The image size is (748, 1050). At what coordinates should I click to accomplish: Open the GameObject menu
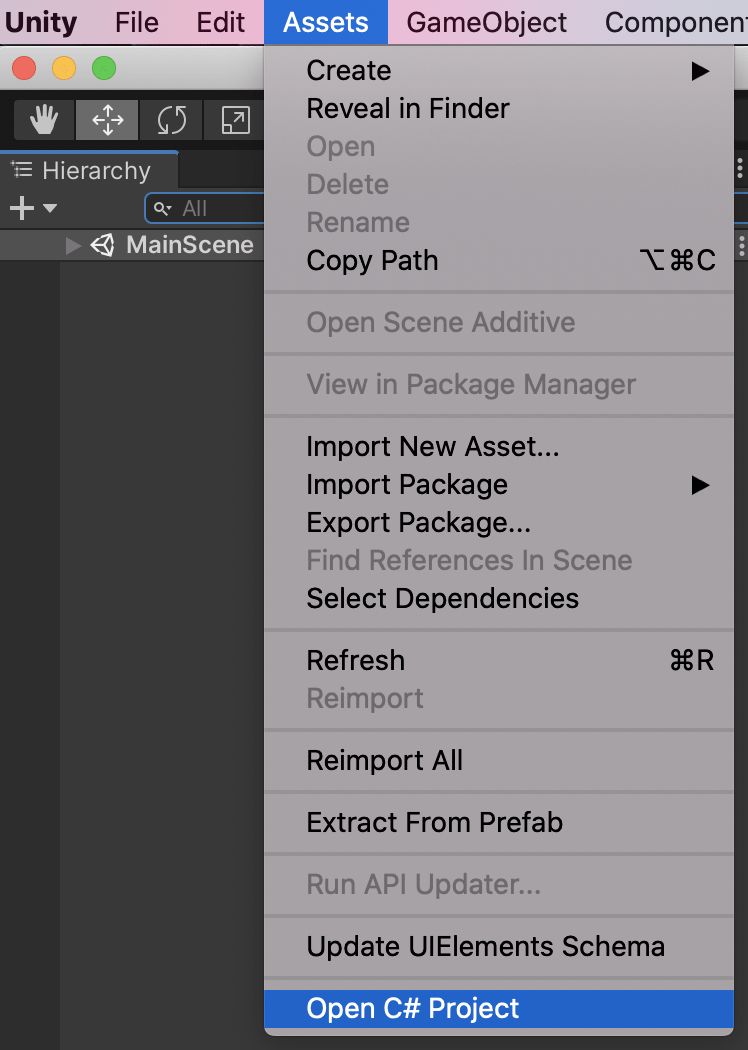(485, 21)
